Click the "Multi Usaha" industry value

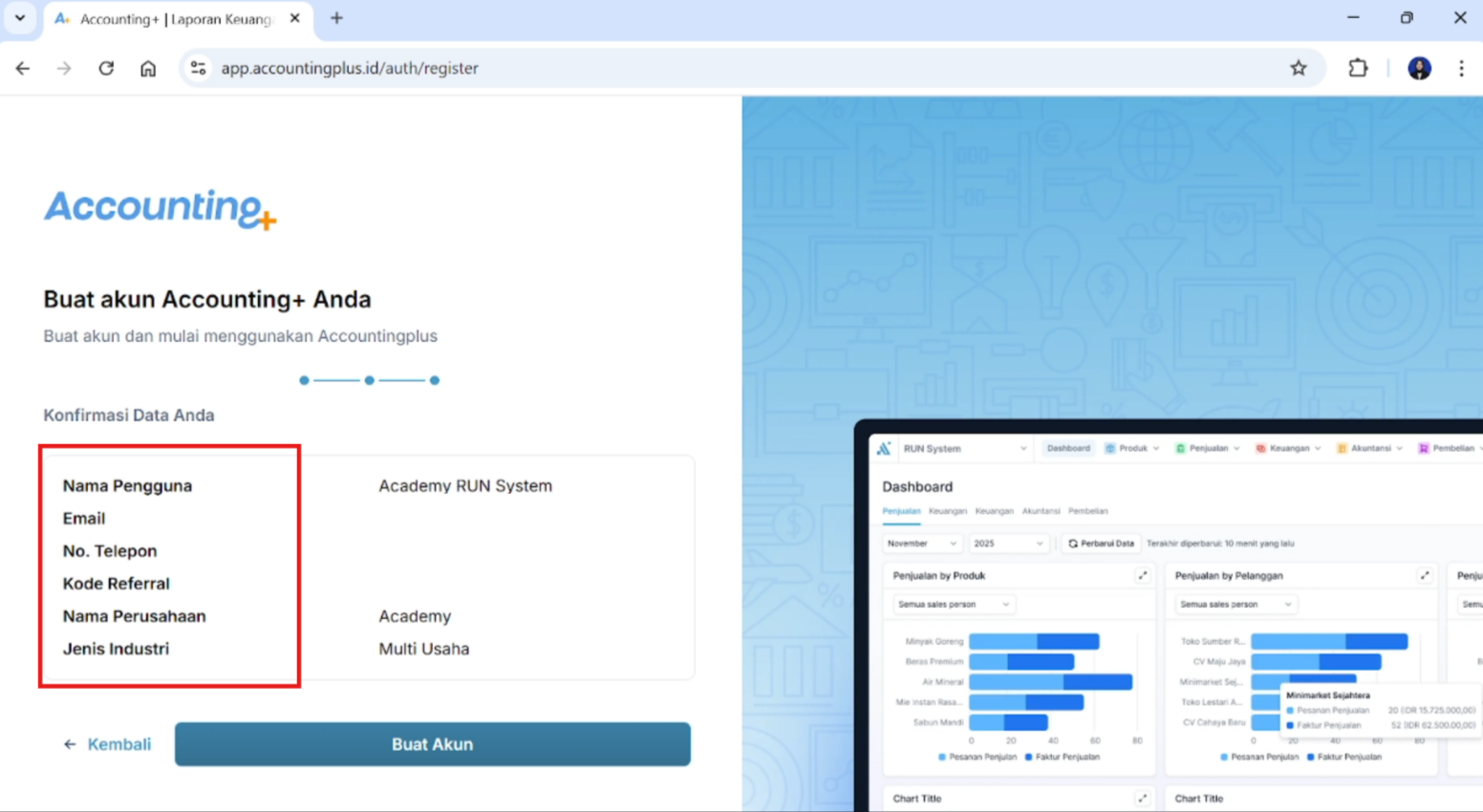(x=423, y=649)
